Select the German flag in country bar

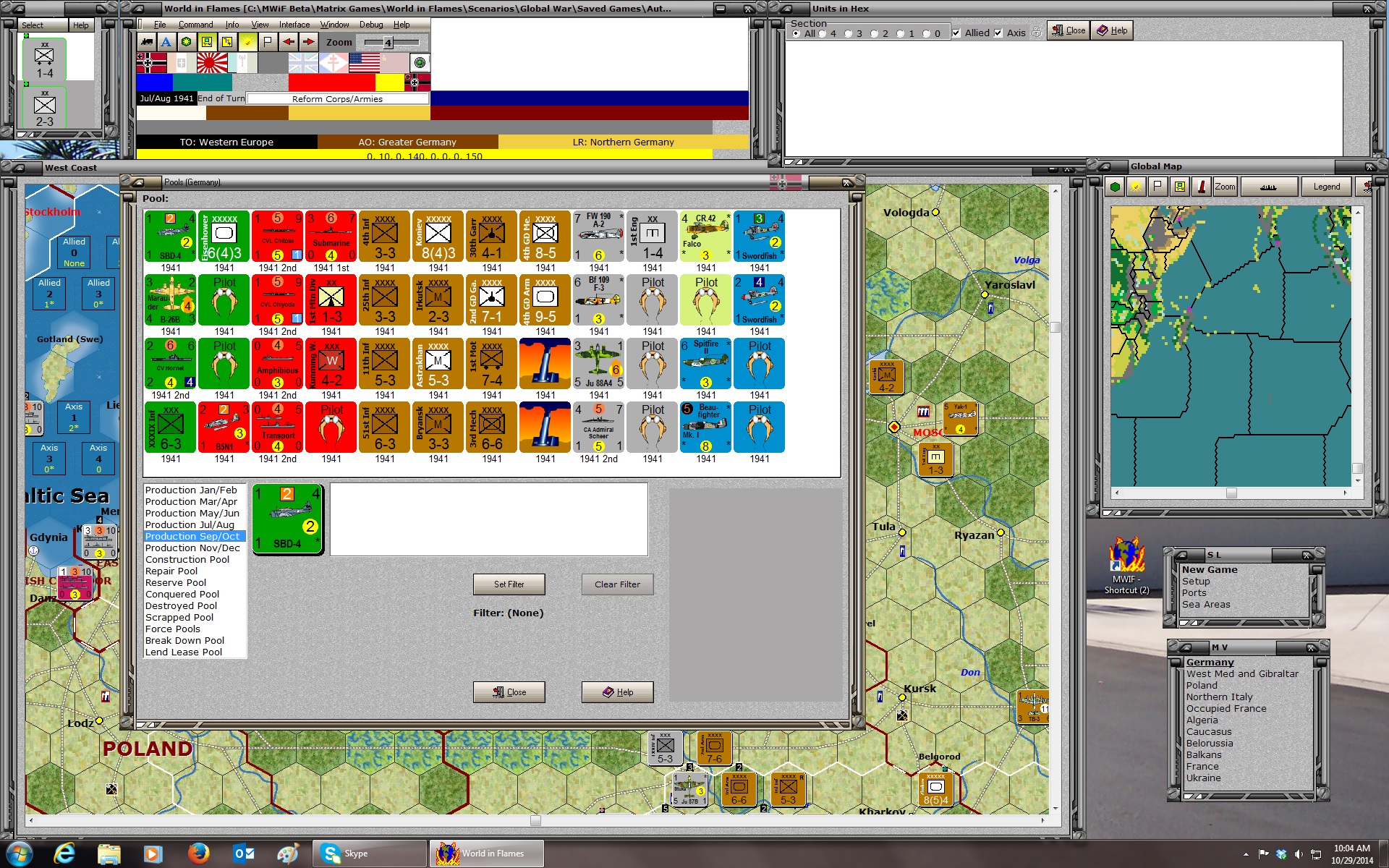(151, 63)
